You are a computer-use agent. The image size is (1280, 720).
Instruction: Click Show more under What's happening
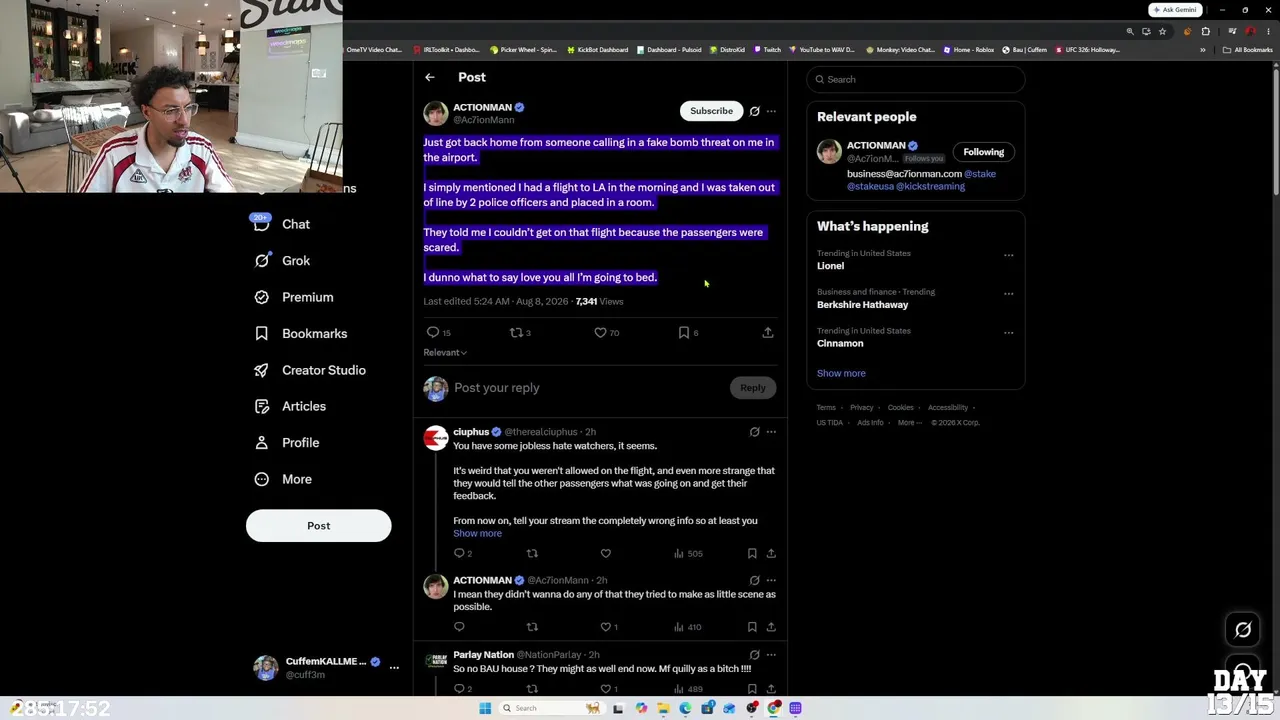pos(841,373)
